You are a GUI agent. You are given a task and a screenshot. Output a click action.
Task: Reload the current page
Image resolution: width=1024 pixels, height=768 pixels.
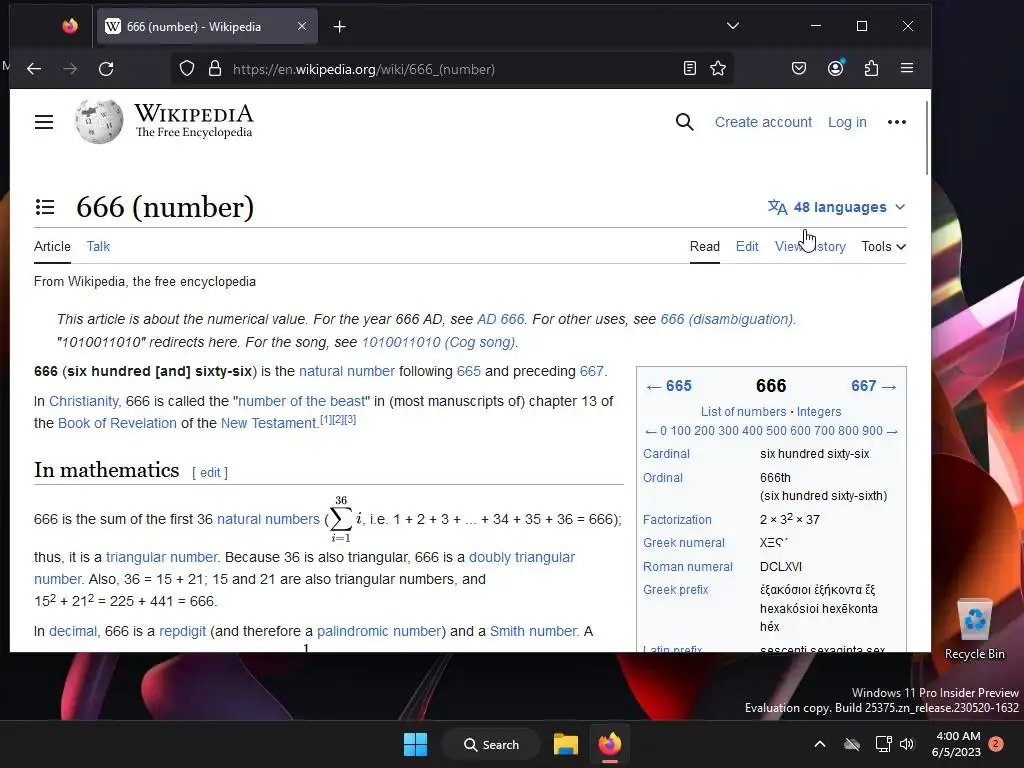click(x=106, y=69)
